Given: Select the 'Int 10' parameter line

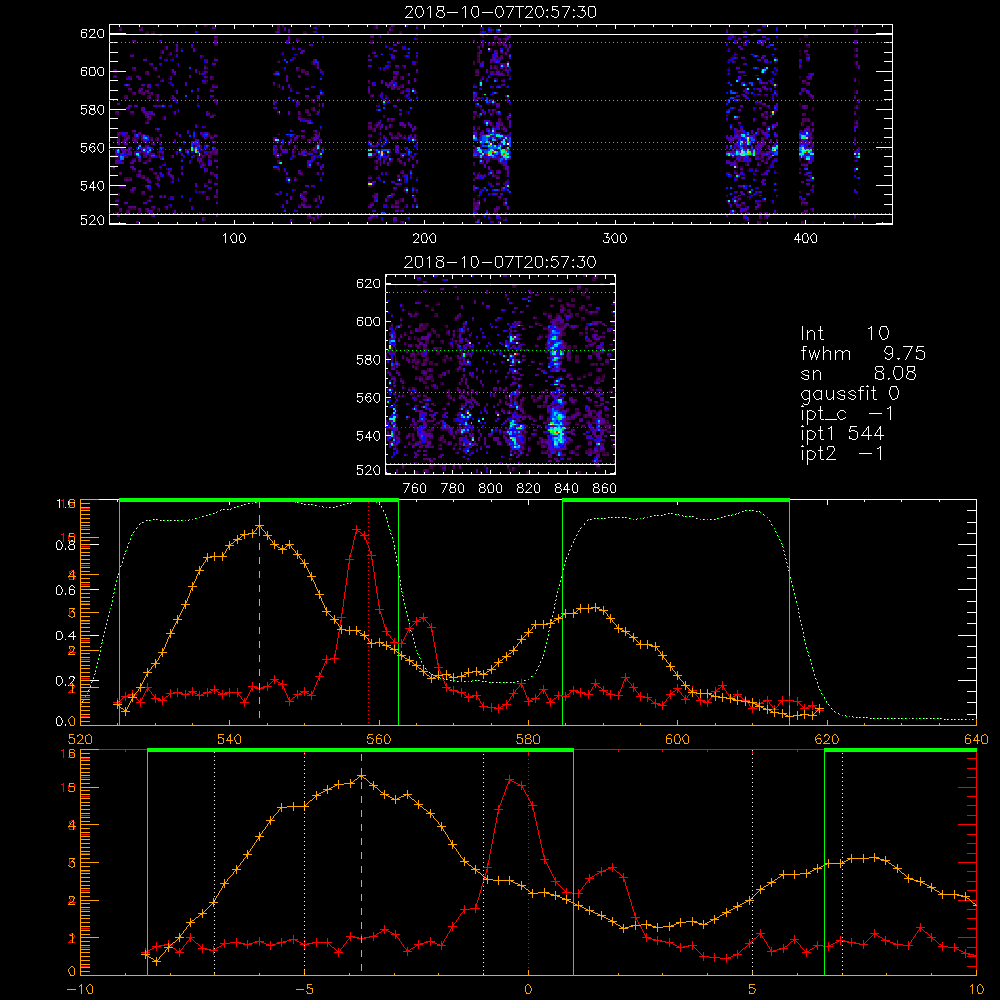Looking at the screenshot, I should click(845, 333).
